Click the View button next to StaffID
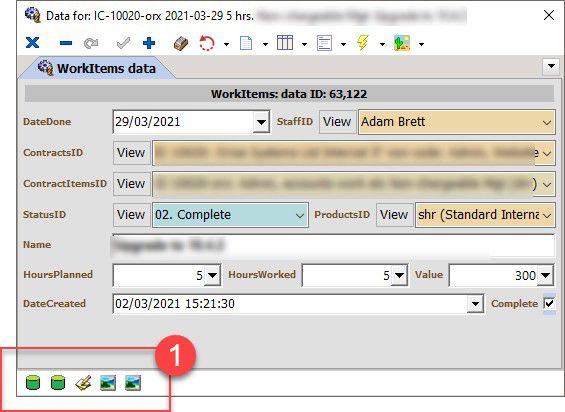Viewport: 565px width, 412px height. (337, 122)
